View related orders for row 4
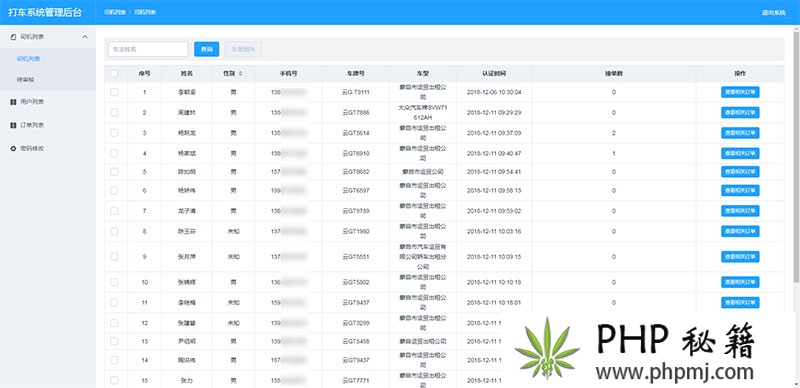The image size is (800, 388). tap(740, 153)
